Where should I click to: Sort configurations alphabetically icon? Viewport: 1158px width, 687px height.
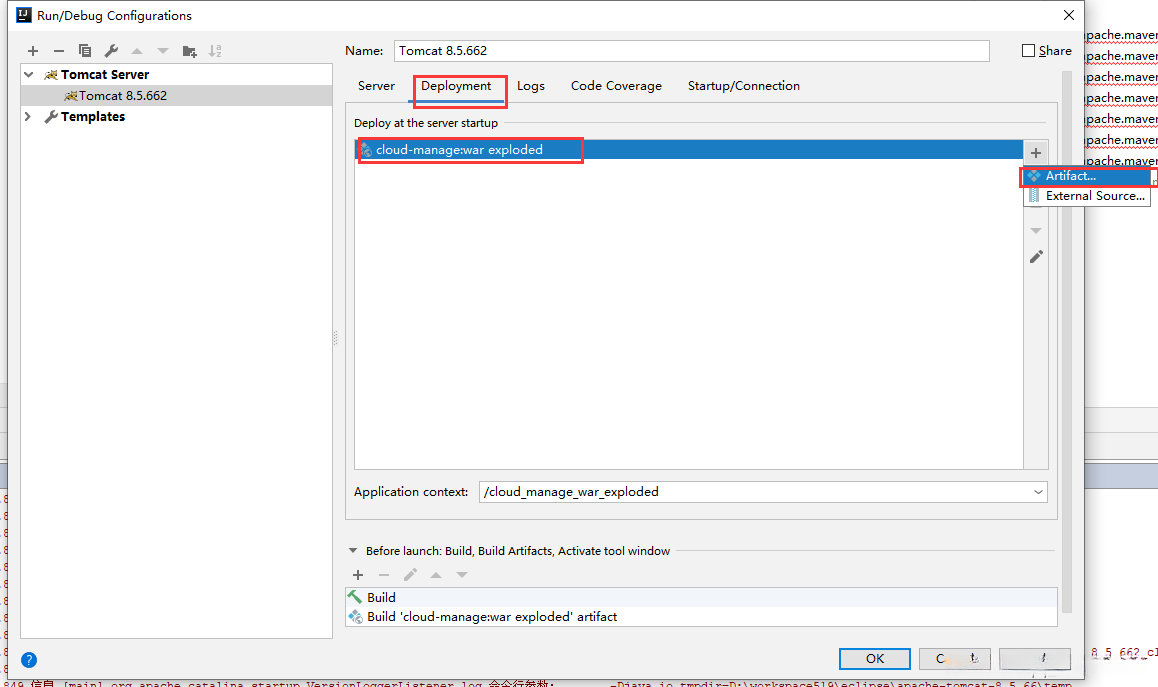215,51
